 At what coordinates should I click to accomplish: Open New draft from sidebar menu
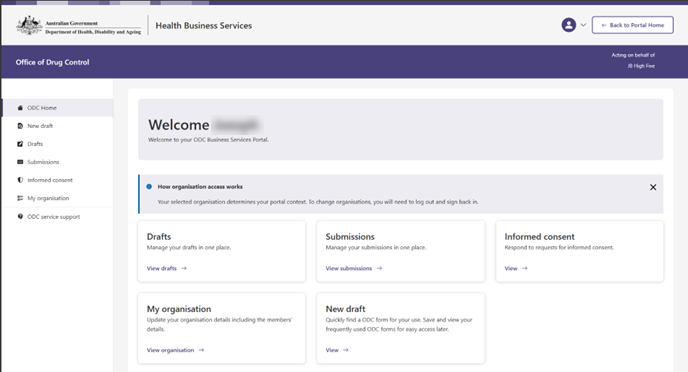coord(58,126)
